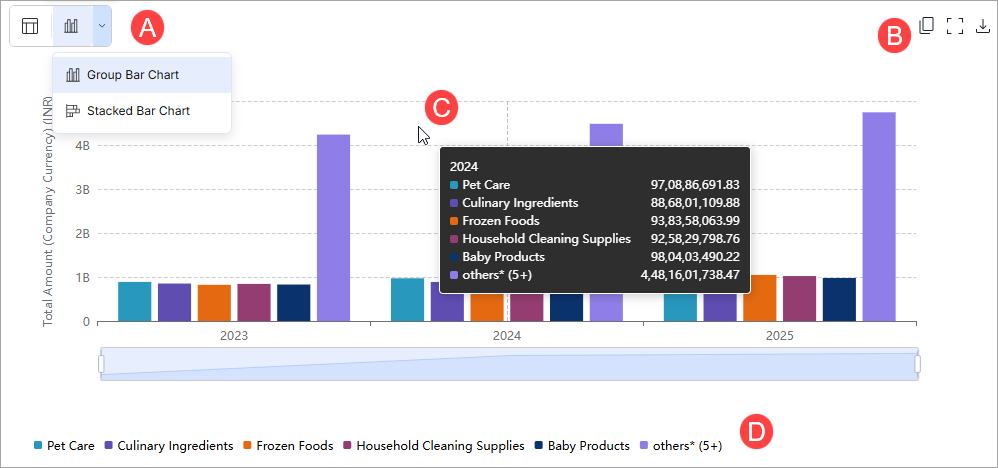Select the bar chart view icon

click(71, 26)
